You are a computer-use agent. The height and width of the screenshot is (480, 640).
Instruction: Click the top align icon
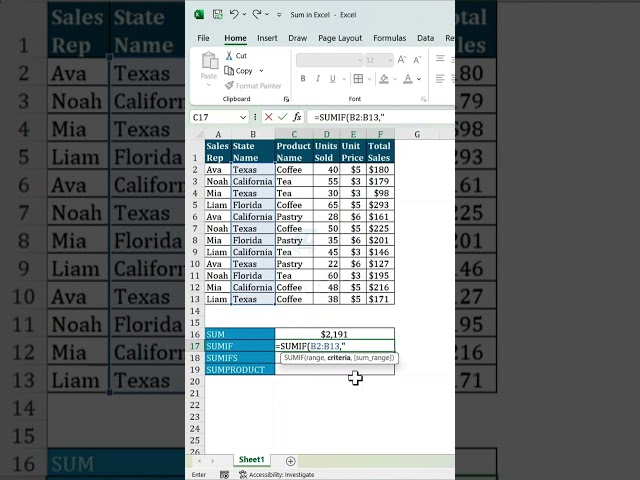point(440,59)
